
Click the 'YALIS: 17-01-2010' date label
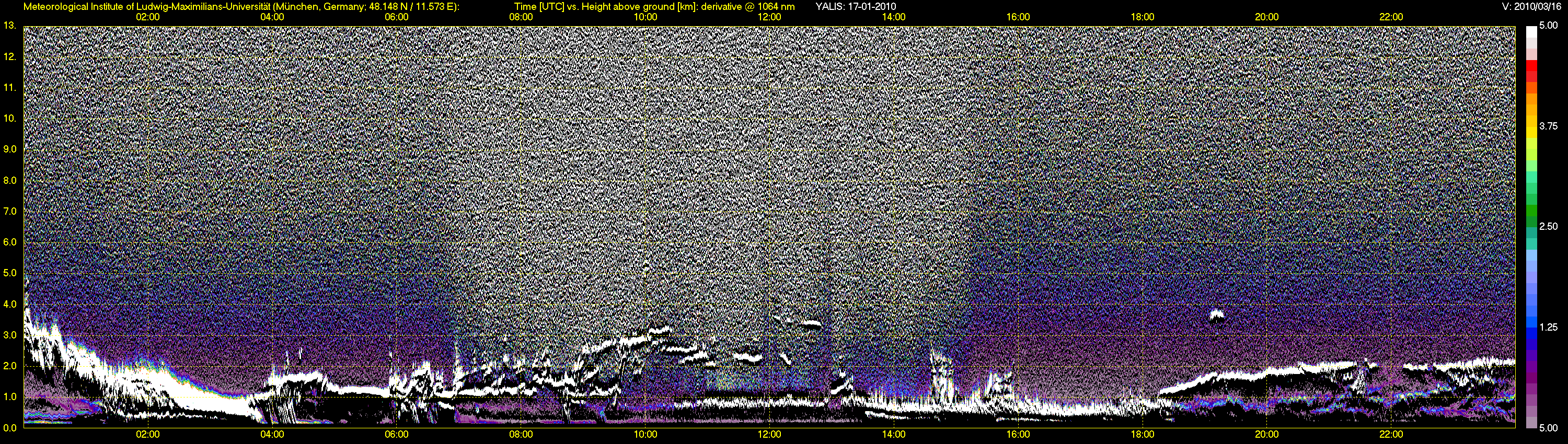[x=855, y=7]
